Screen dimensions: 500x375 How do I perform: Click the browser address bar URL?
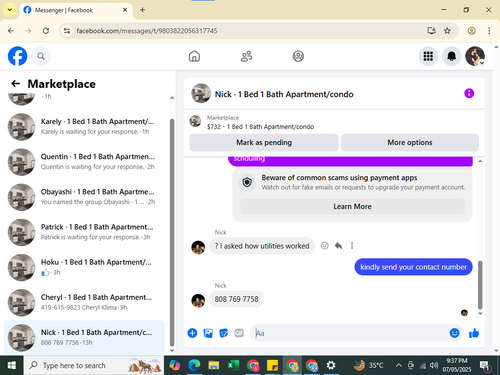pos(147,31)
